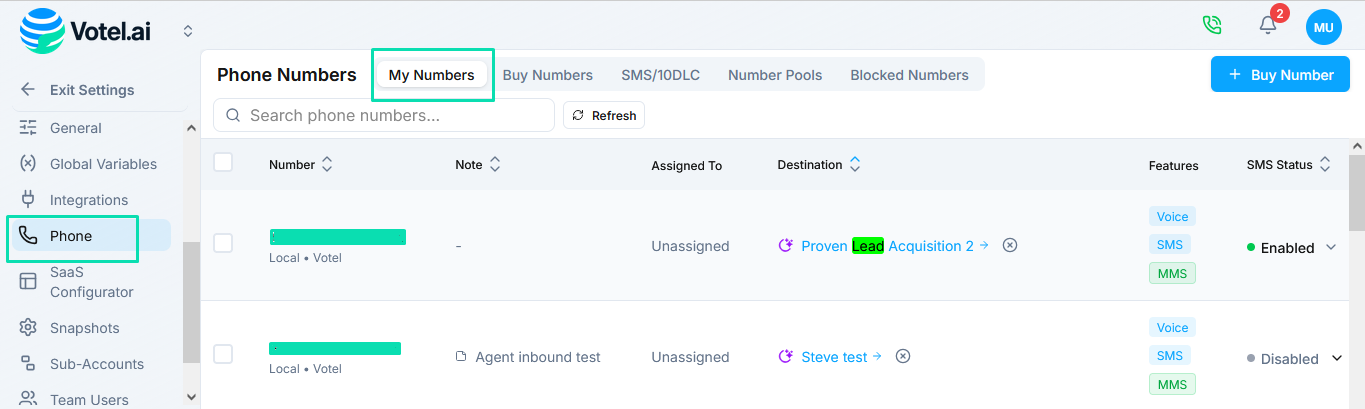The image size is (1365, 409).
Task: Open the notifications bell
Action: pyautogui.click(x=1268, y=26)
